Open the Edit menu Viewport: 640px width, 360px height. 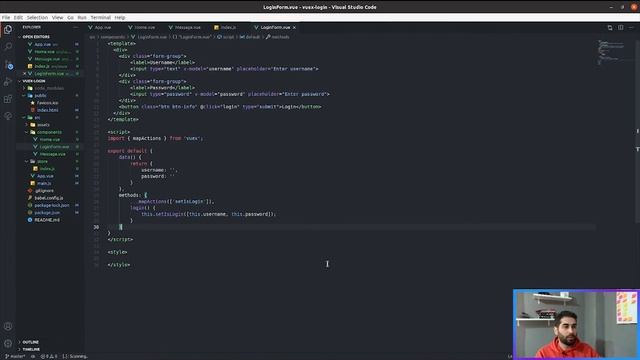[x=18, y=18]
